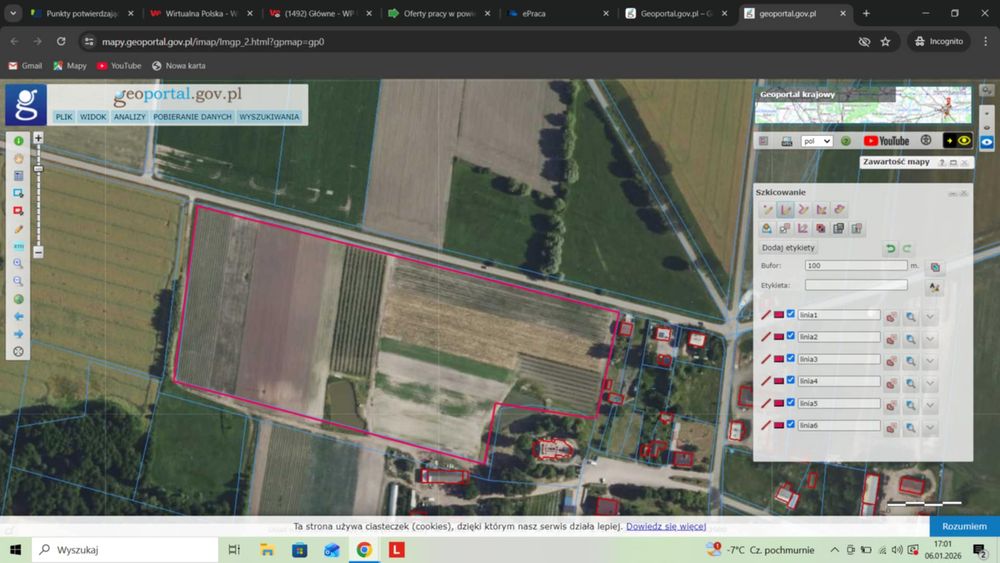Click the globe full extent icon
The width and height of the screenshot is (1000, 563).
[18, 299]
